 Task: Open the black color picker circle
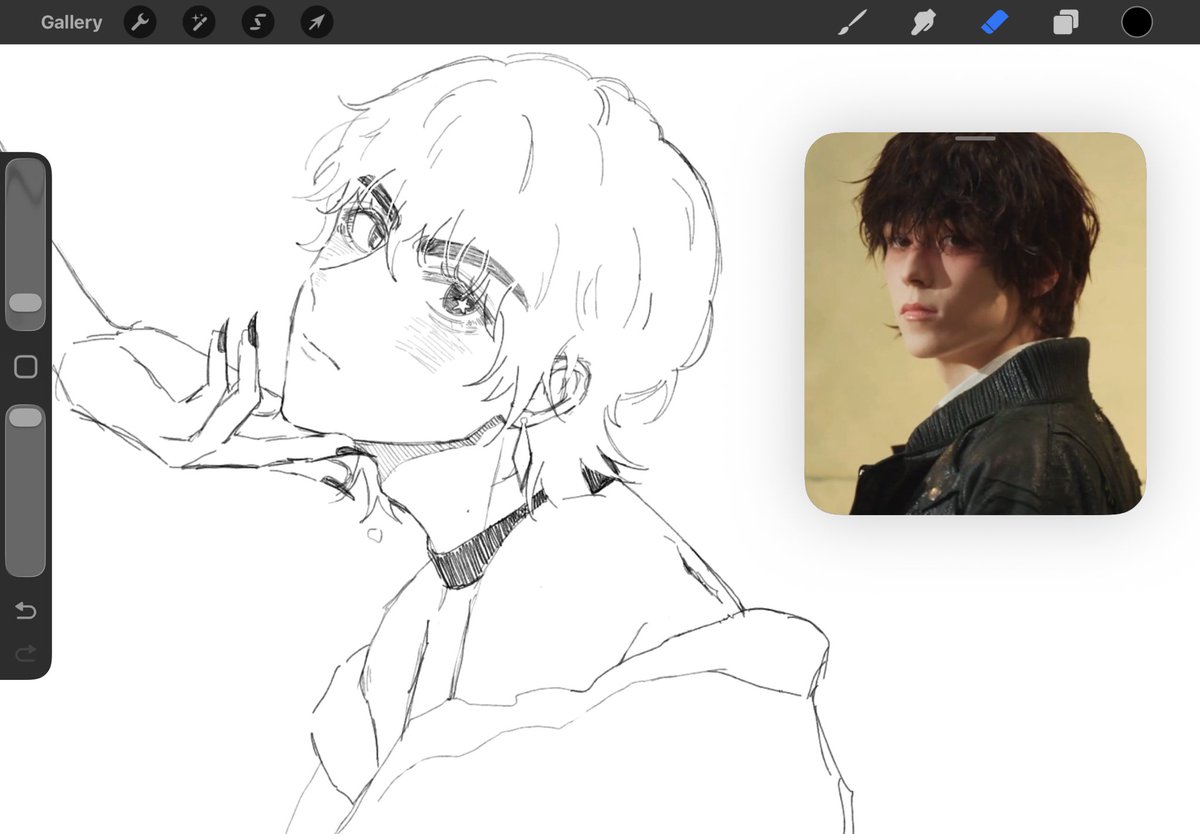[x=1137, y=22]
